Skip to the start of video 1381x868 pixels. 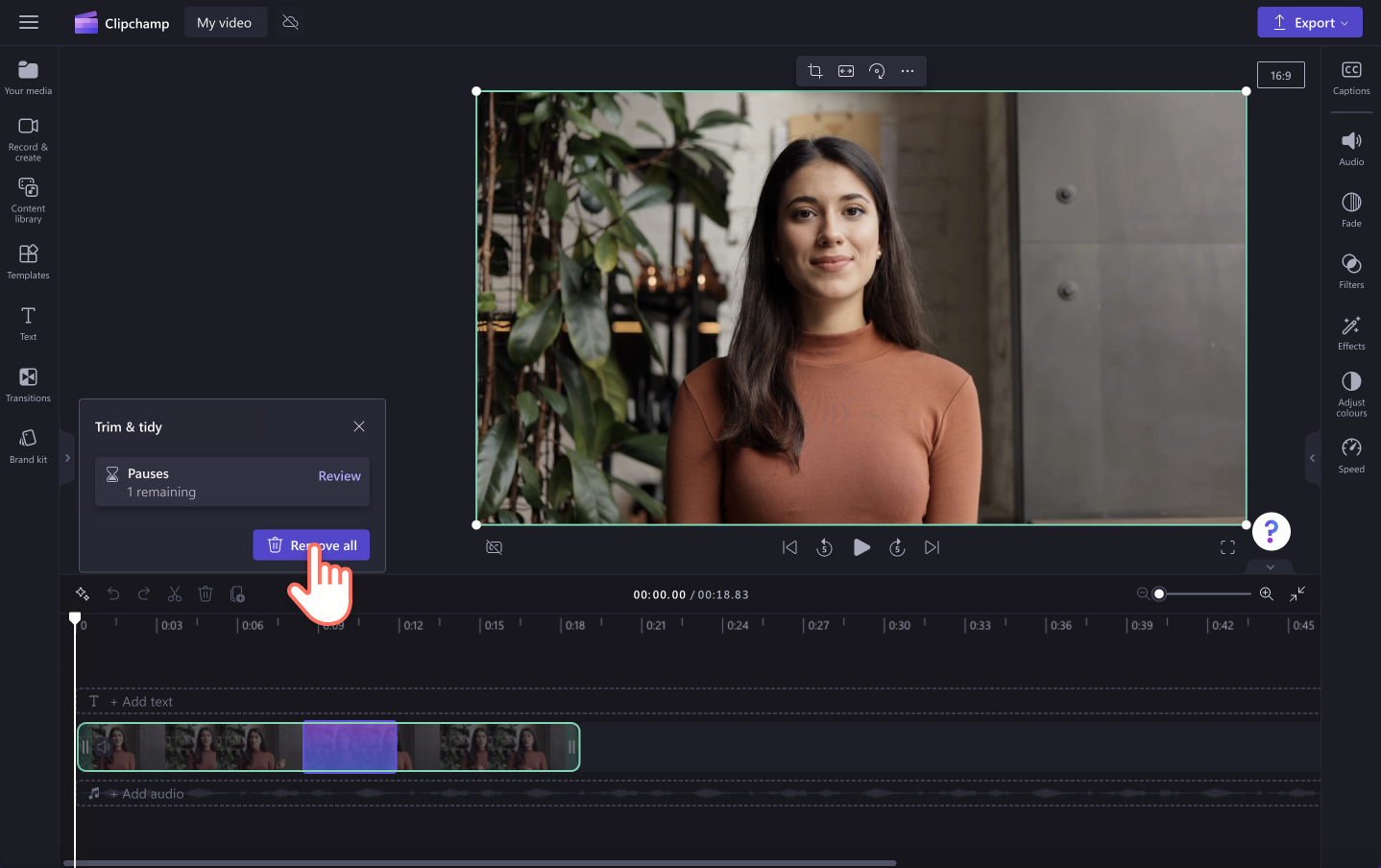tap(789, 547)
